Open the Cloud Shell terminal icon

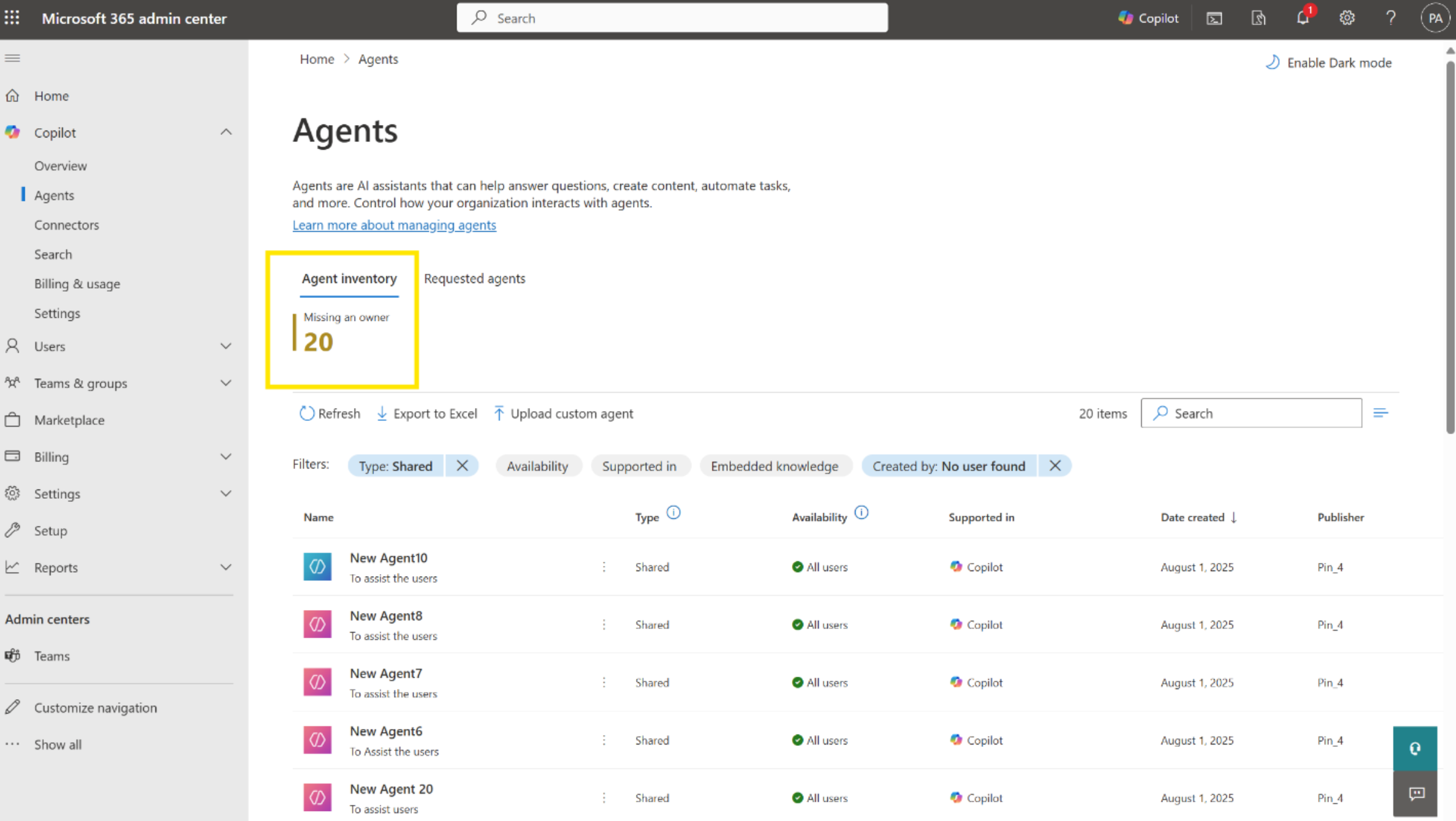(x=1214, y=18)
